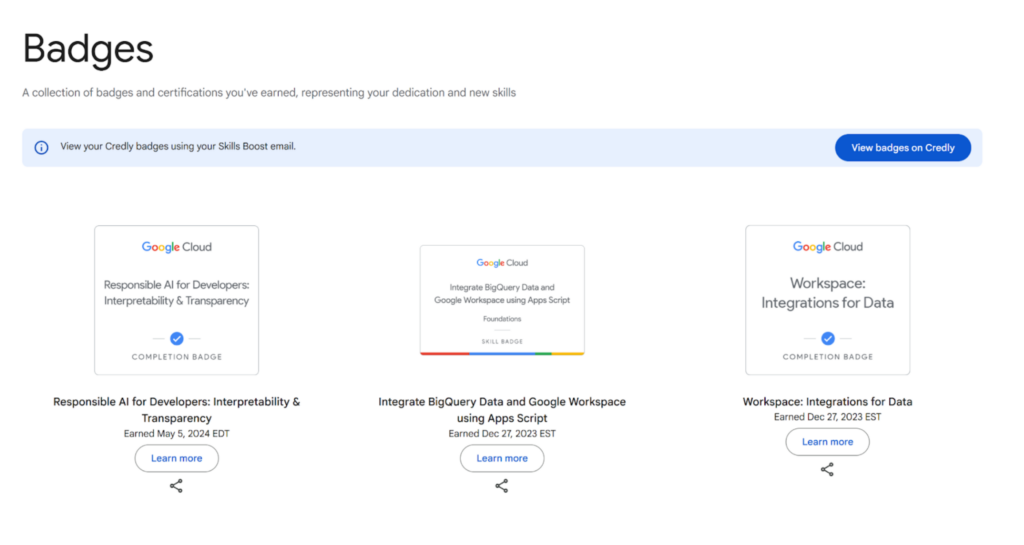Open View badges on Credly
This screenshot has width=1024, height=545.
click(x=903, y=148)
